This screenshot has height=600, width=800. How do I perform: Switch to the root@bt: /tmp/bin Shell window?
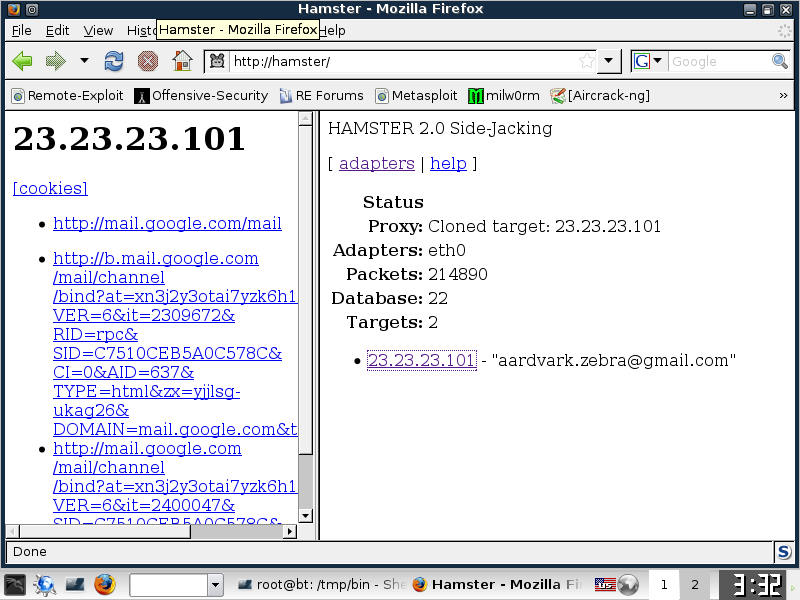(x=321, y=584)
